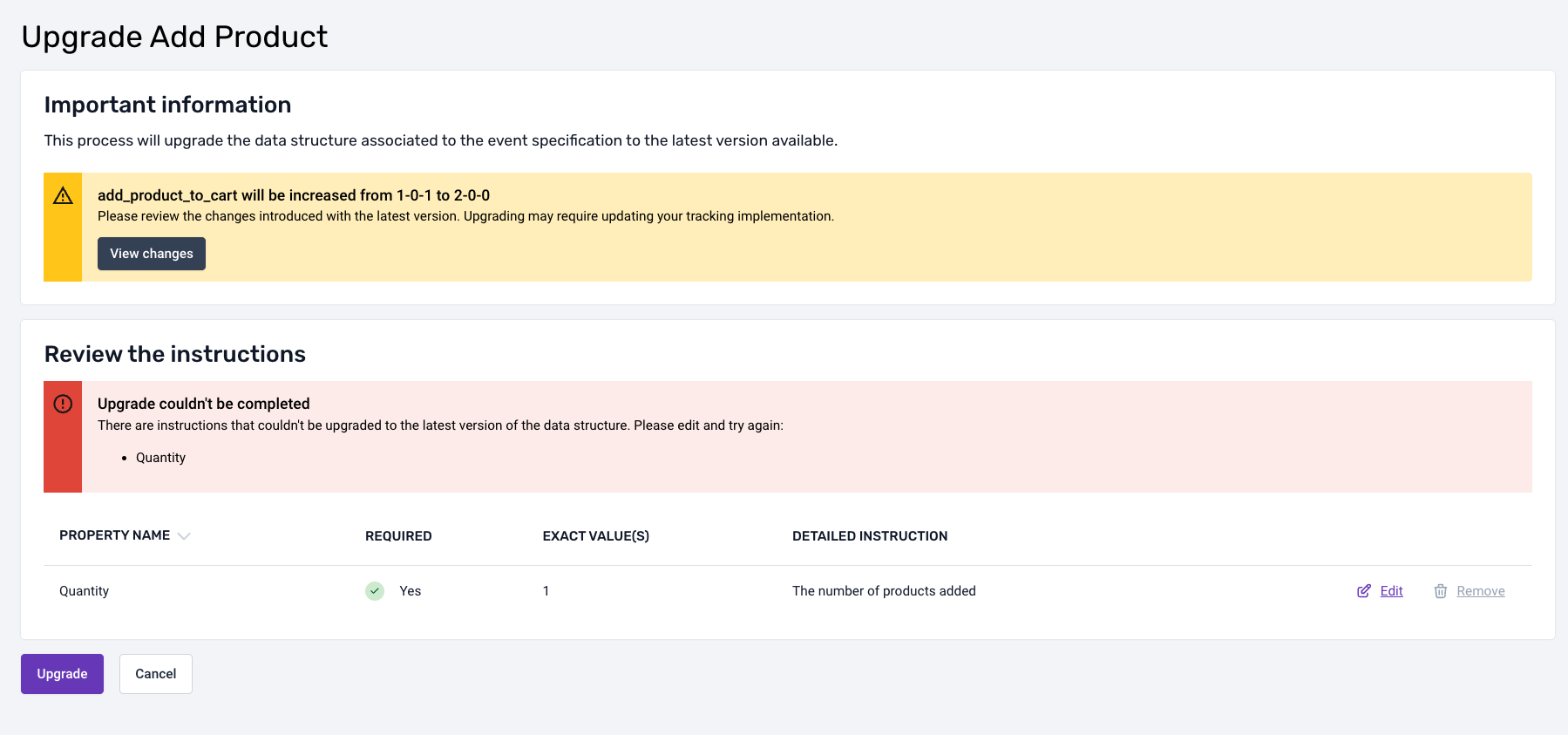Cancel the upgrade process
This screenshot has width=1568, height=735.
click(155, 674)
